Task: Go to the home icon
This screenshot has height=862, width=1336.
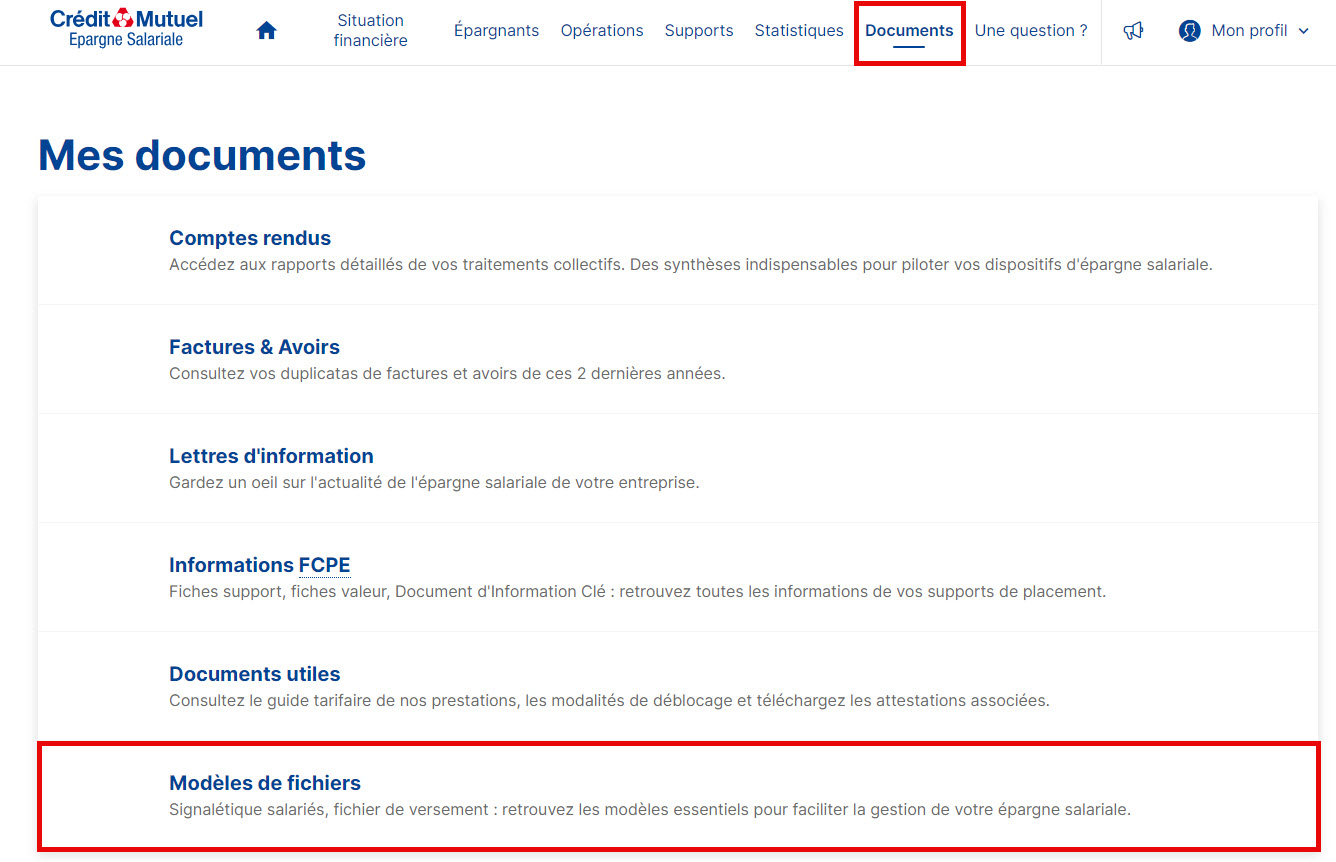Action: [x=266, y=31]
